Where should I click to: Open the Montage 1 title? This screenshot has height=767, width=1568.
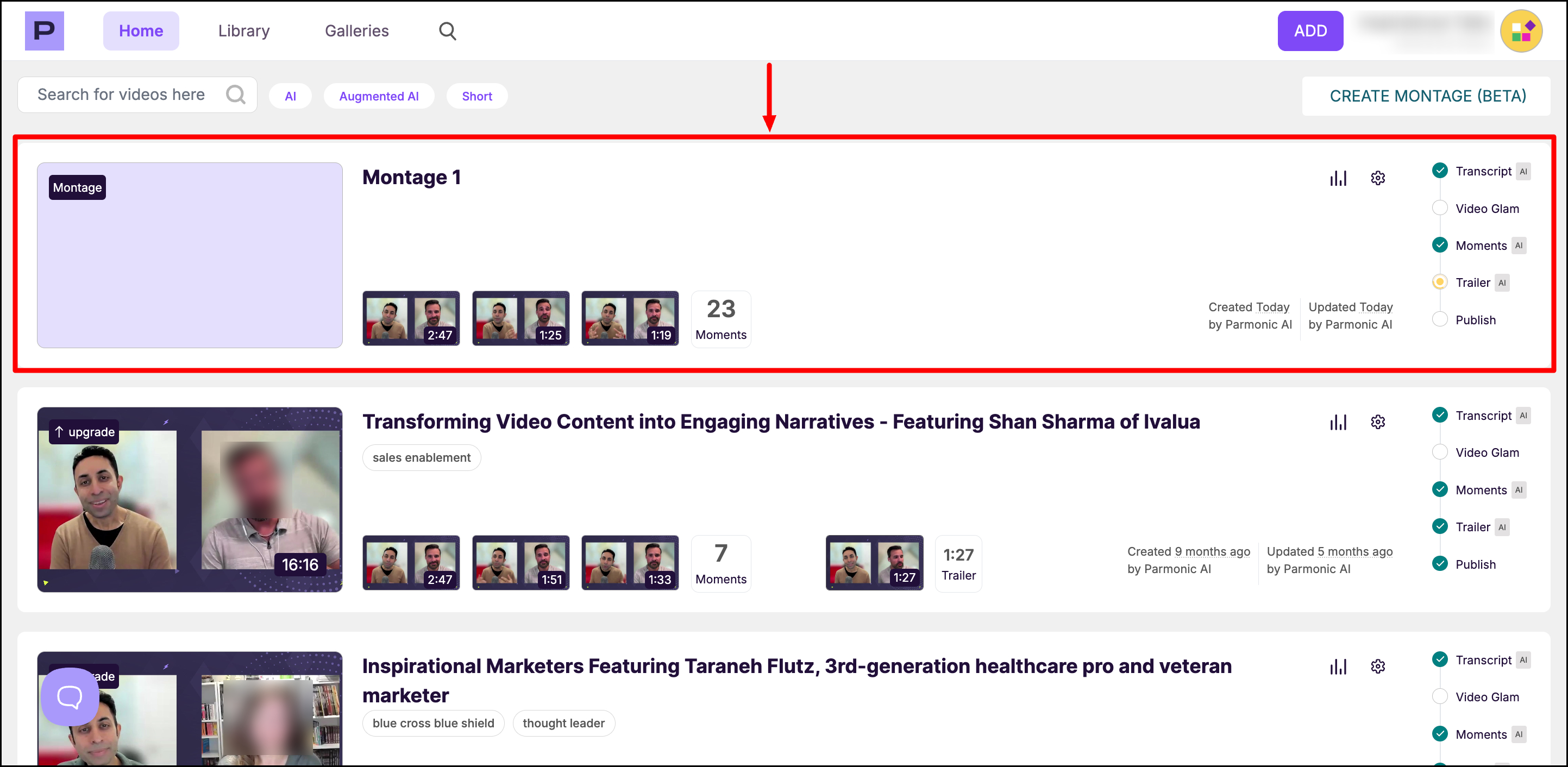coord(411,178)
